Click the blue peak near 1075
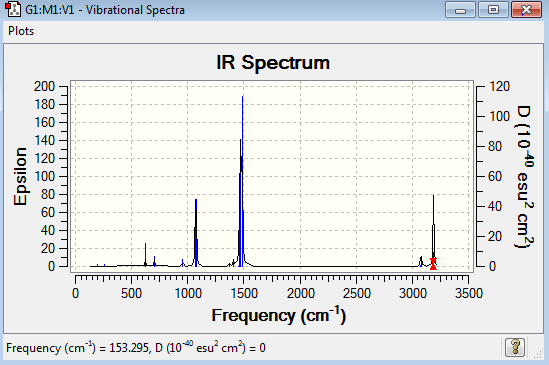 [x=196, y=233]
